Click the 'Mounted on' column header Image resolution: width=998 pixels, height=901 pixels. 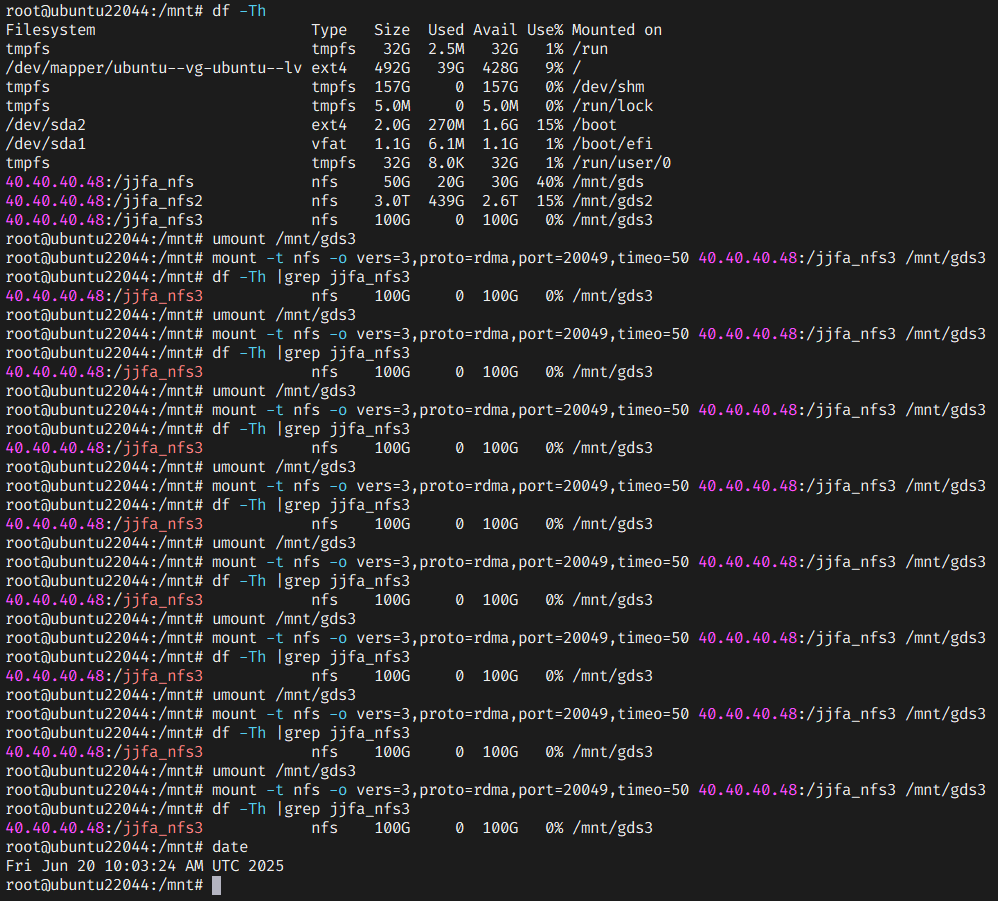[617, 30]
